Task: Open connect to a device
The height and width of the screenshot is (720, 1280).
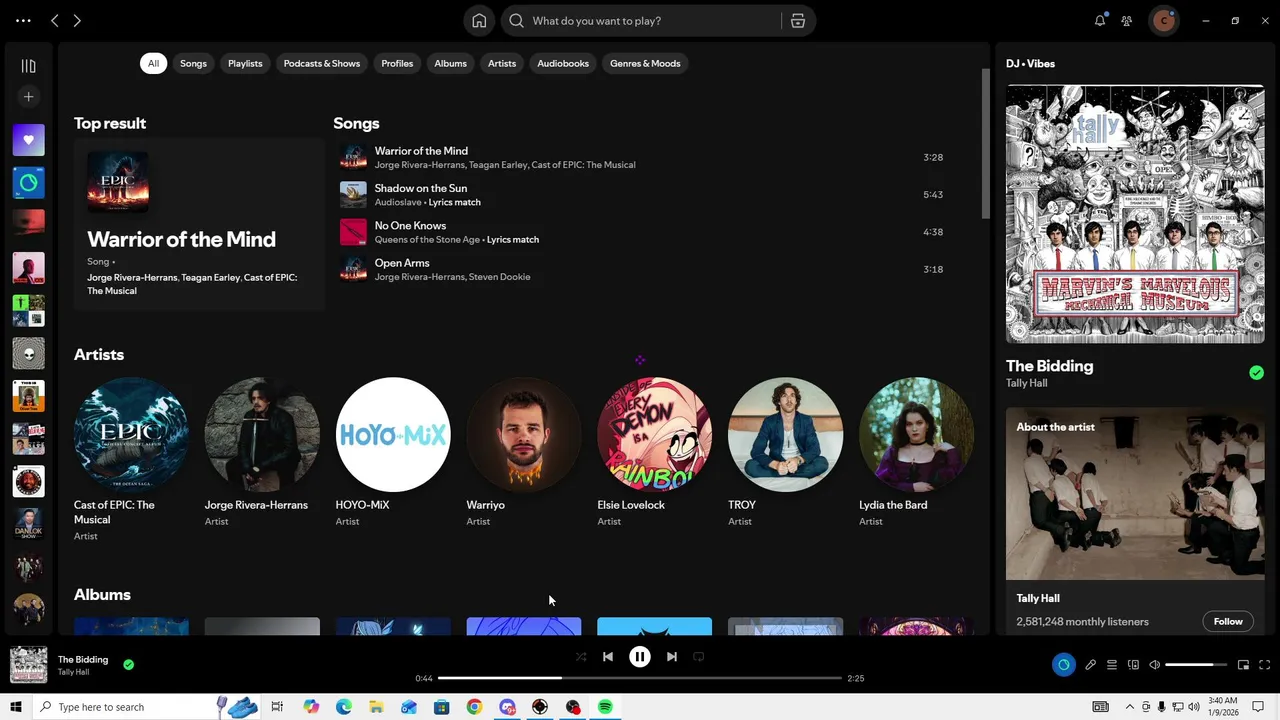Action: (1134, 665)
